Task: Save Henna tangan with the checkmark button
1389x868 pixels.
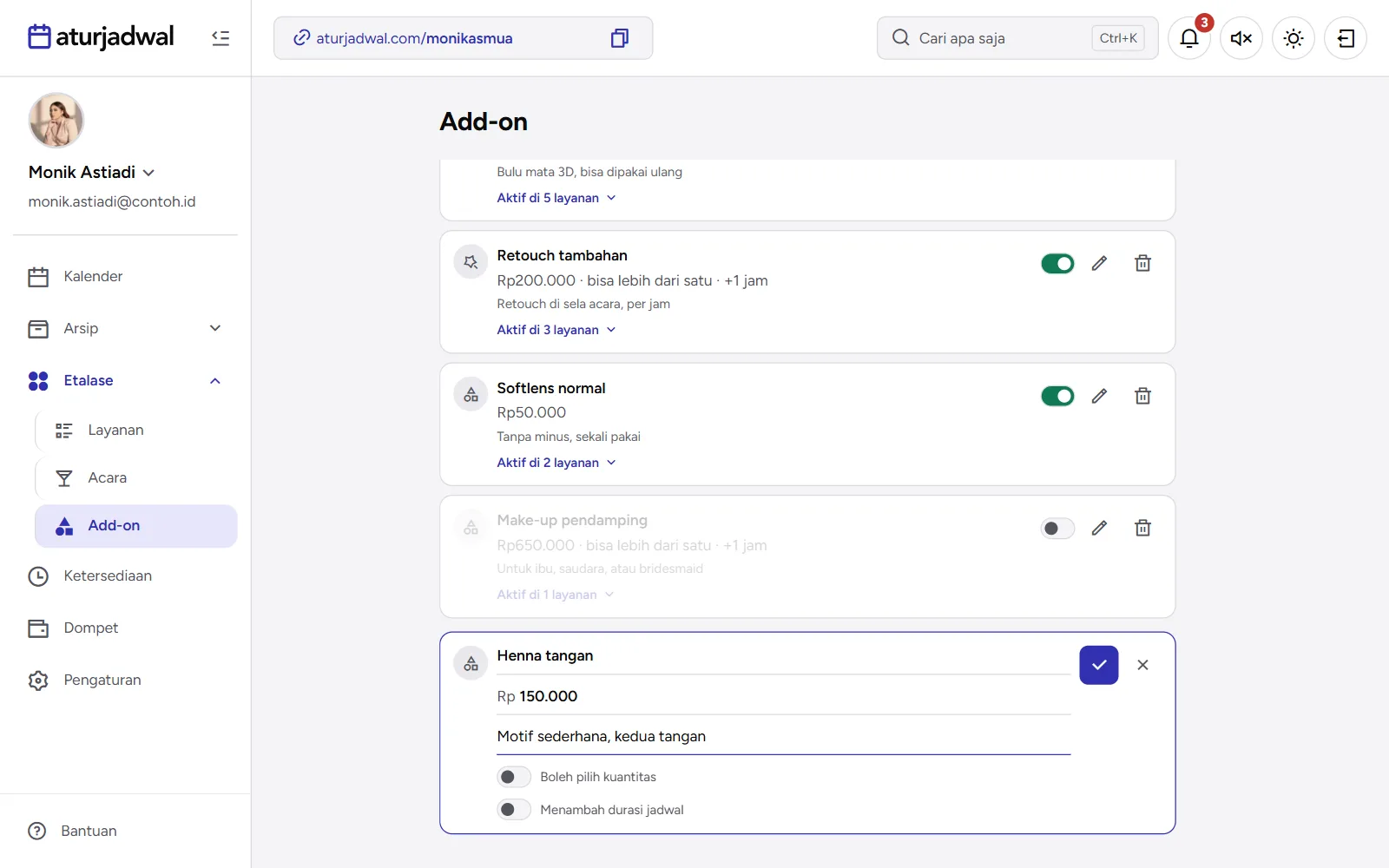Action: [1099, 665]
